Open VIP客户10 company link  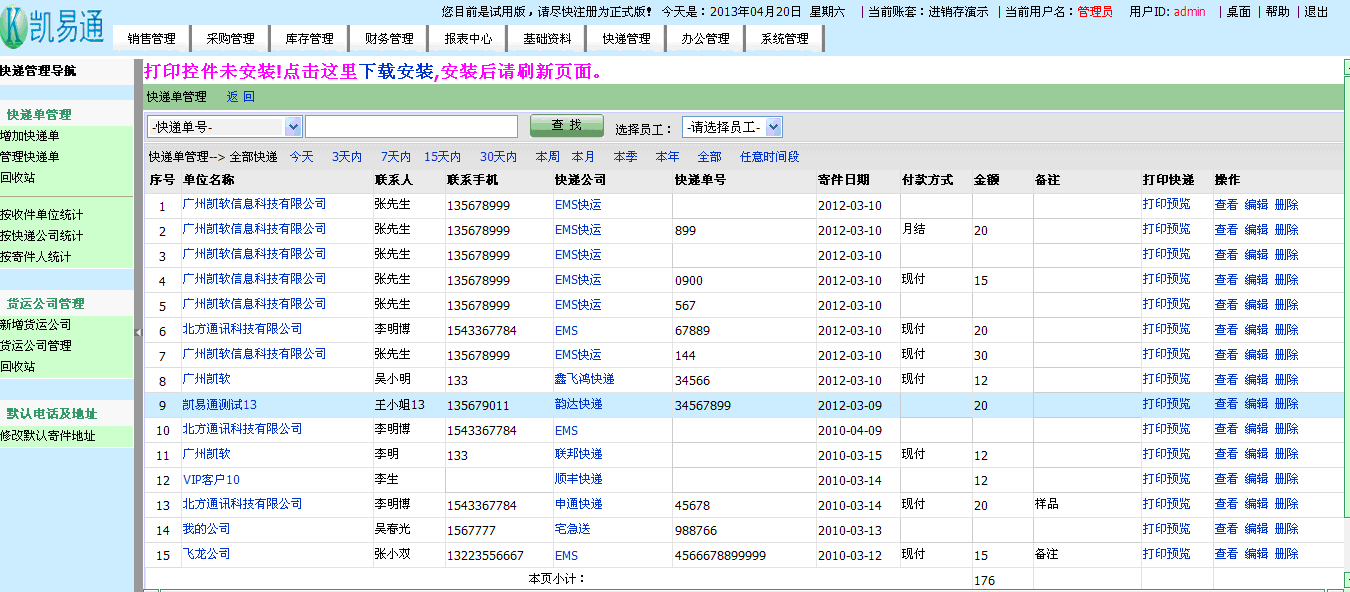coord(211,479)
